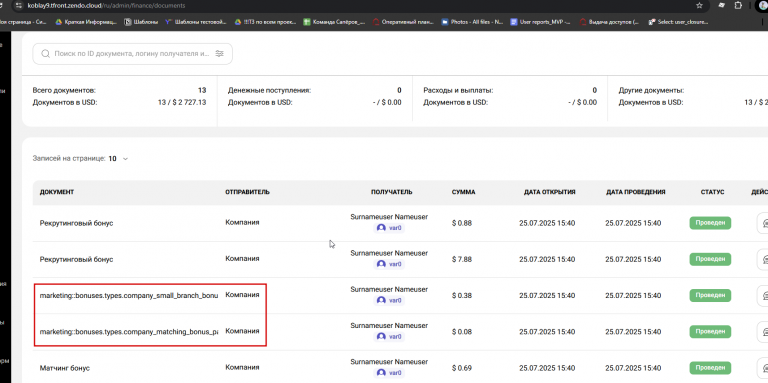Viewport: 768px width, 383px height.
Task: View site information icon in address bar
Action: [19, 5]
